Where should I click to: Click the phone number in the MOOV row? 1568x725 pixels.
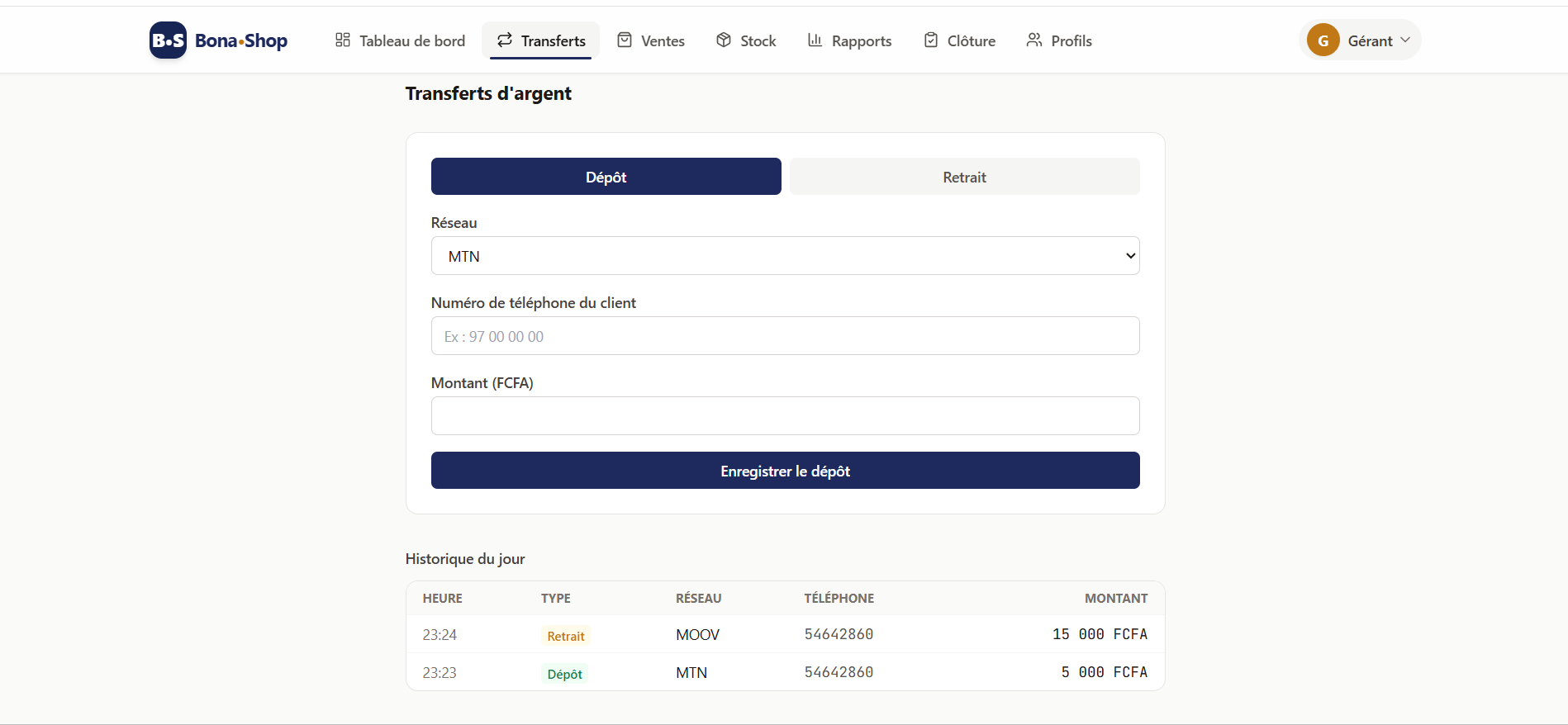839,634
